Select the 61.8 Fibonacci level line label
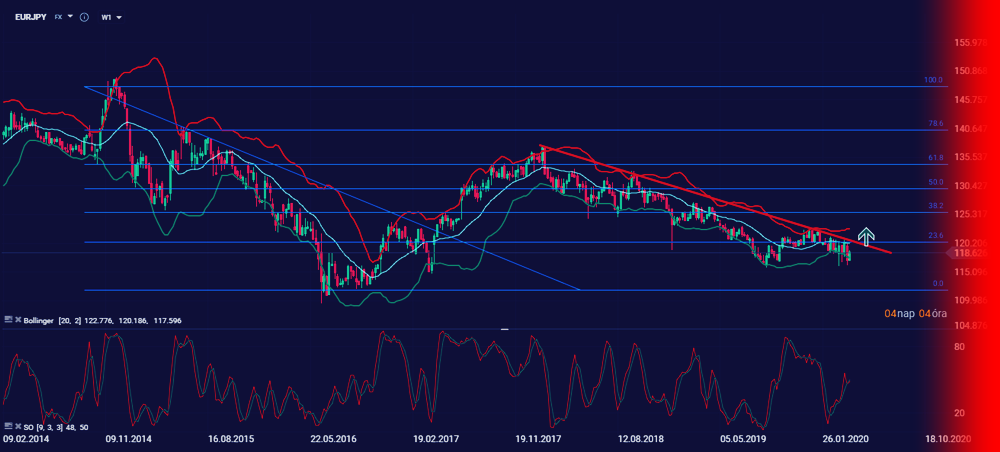This screenshot has height=452, width=1000. [x=936, y=158]
